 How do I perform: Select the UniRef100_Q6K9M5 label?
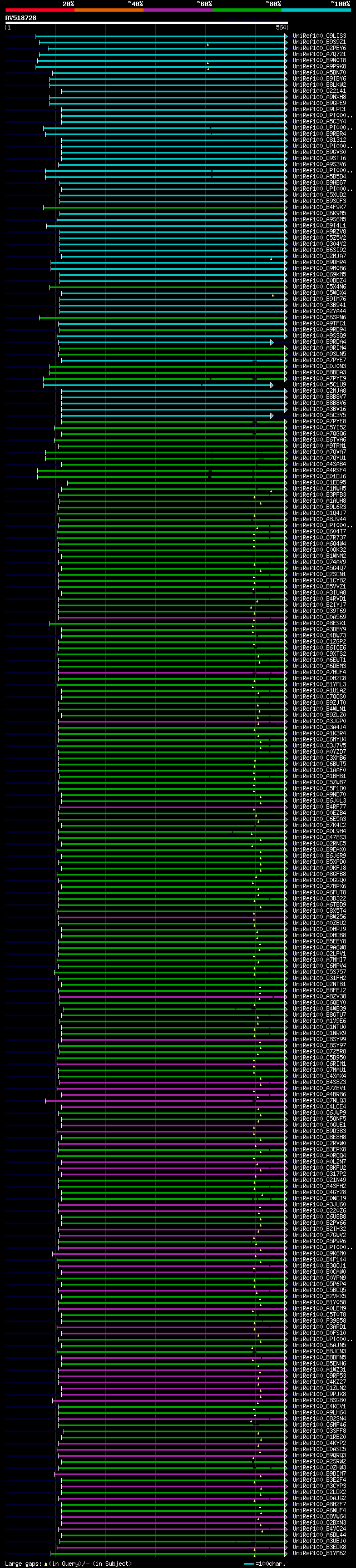(319, 213)
